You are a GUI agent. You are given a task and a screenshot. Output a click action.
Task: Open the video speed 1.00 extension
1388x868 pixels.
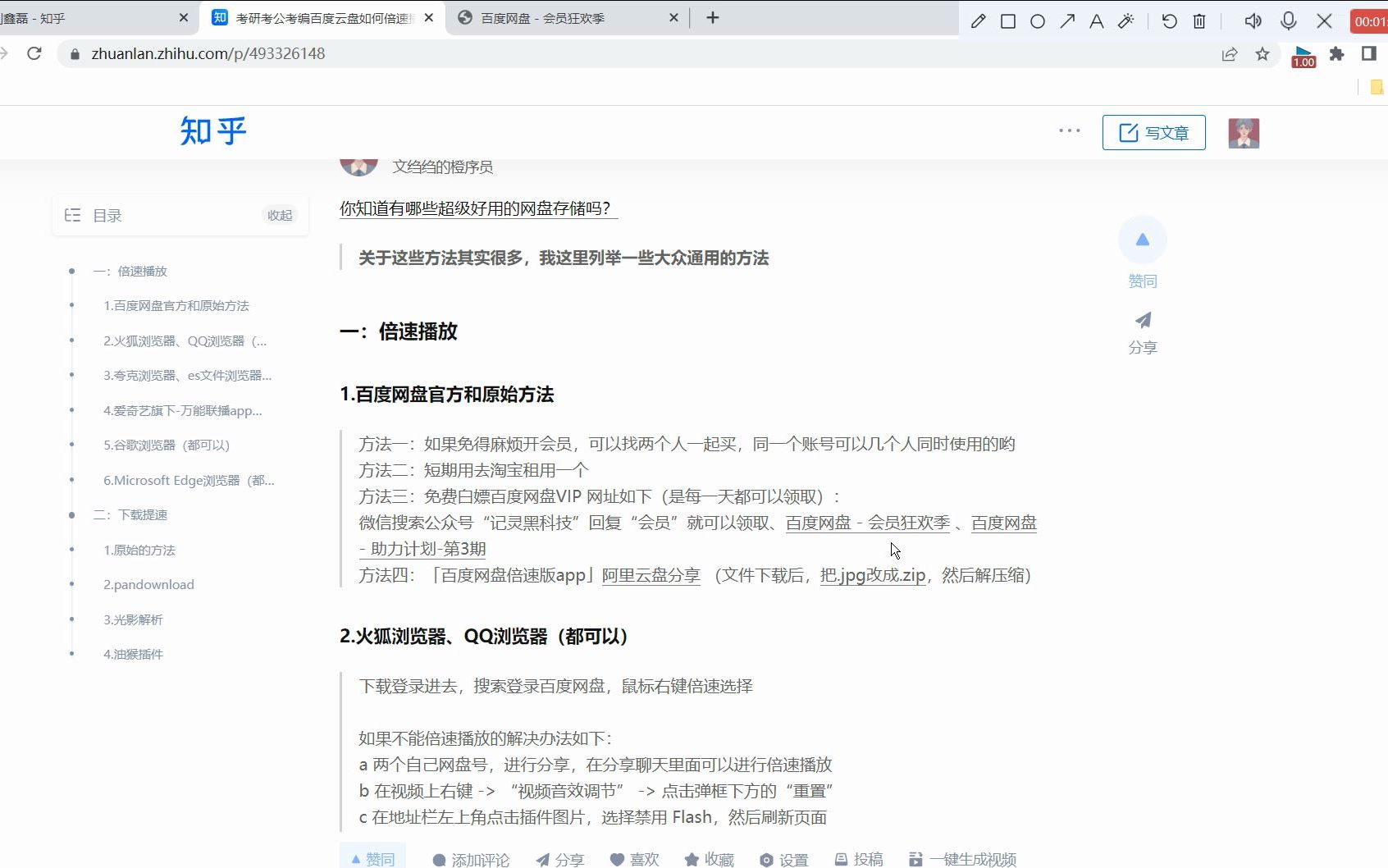1304,56
